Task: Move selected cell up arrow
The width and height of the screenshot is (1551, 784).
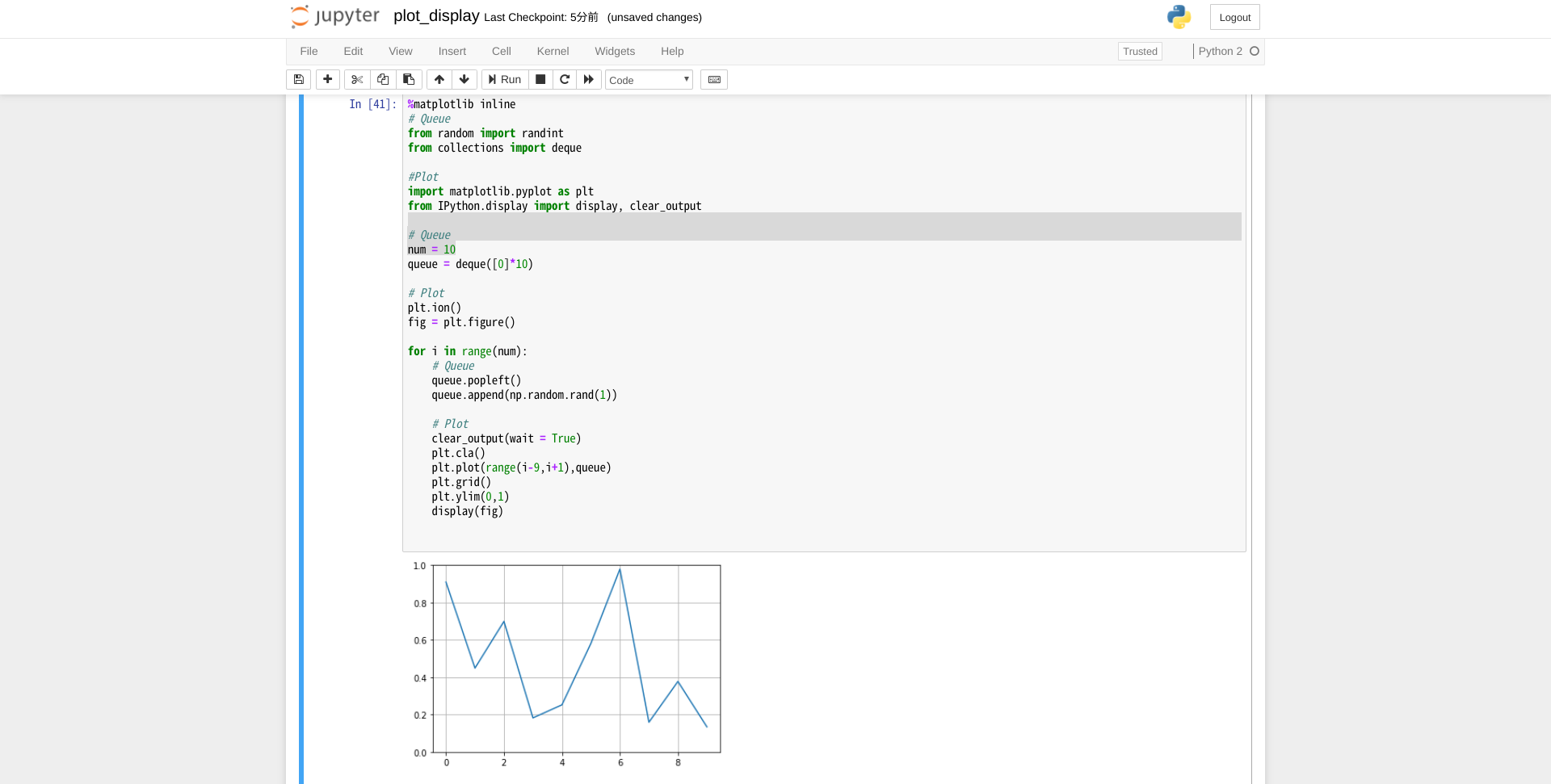Action: tap(439, 79)
